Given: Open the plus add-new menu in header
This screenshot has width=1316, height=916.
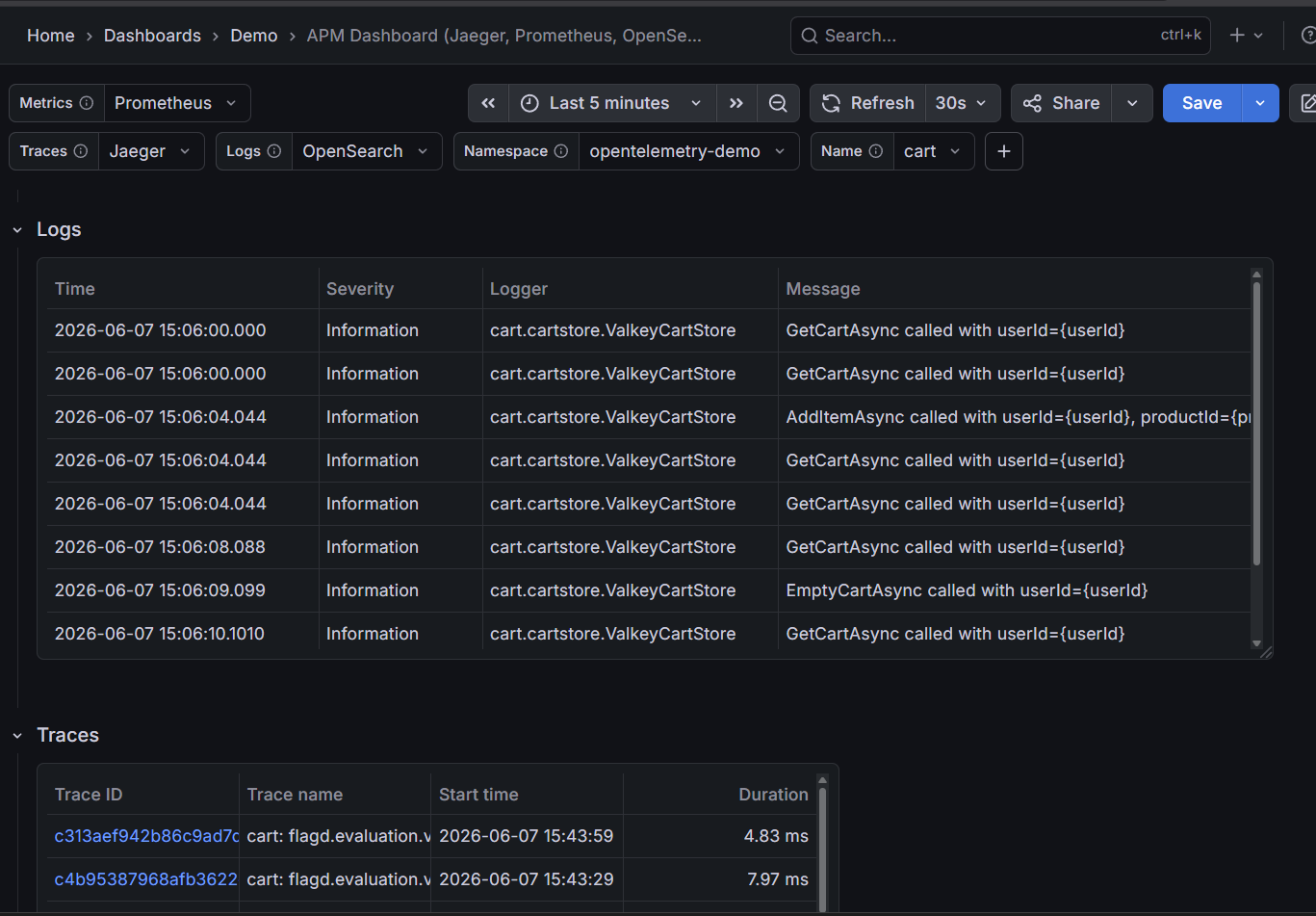Looking at the screenshot, I should 1246,36.
